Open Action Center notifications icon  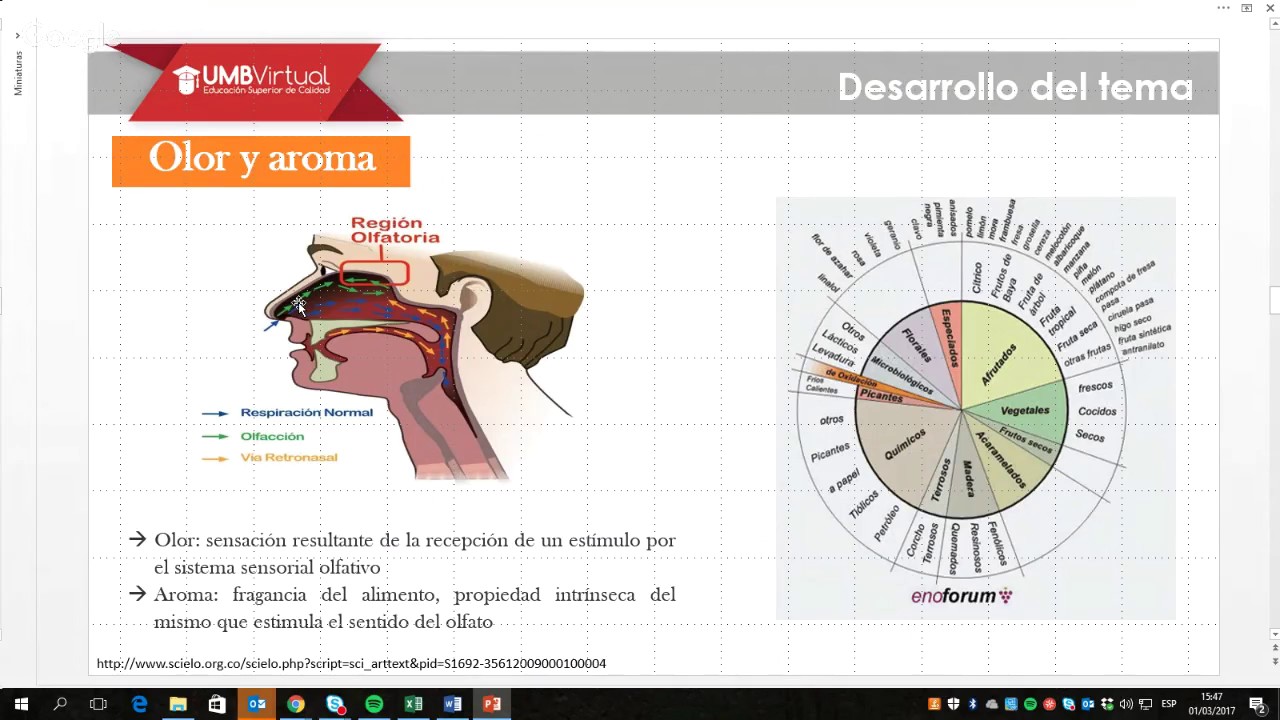[1258, 704]
